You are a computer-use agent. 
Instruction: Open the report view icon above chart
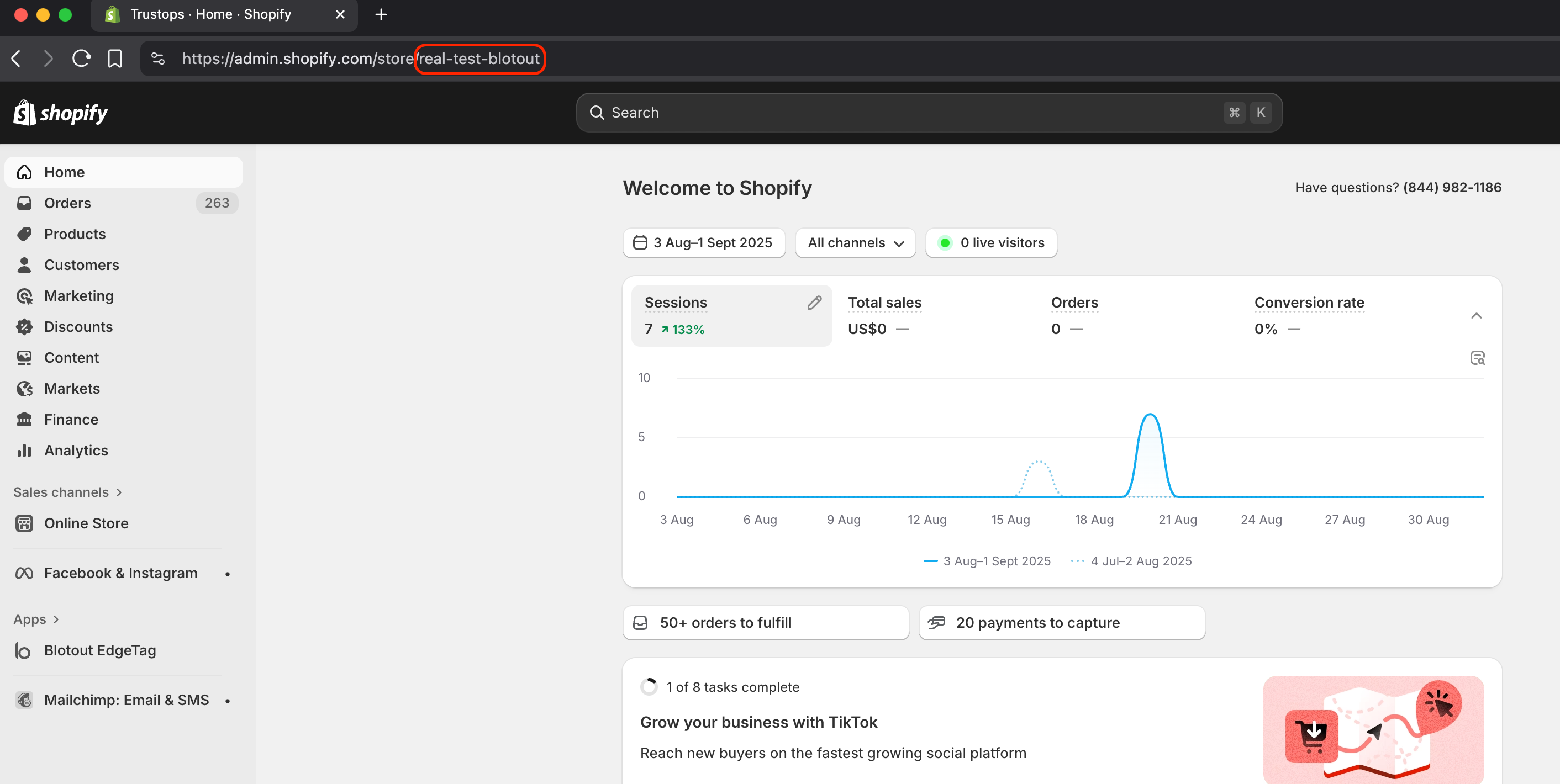(1477, 358)
